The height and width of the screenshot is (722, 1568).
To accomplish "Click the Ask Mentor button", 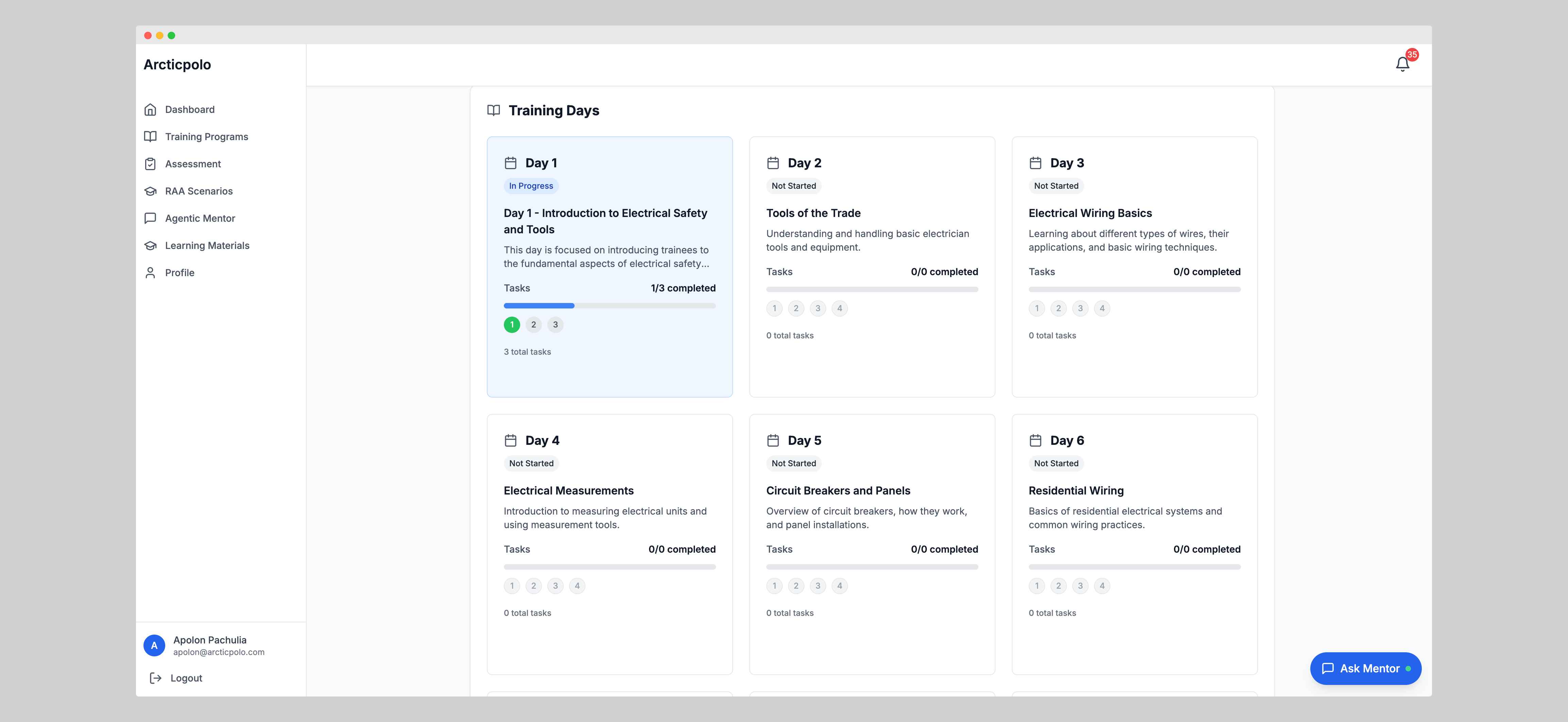I will pyautogui.click(x=1365, y=668).
